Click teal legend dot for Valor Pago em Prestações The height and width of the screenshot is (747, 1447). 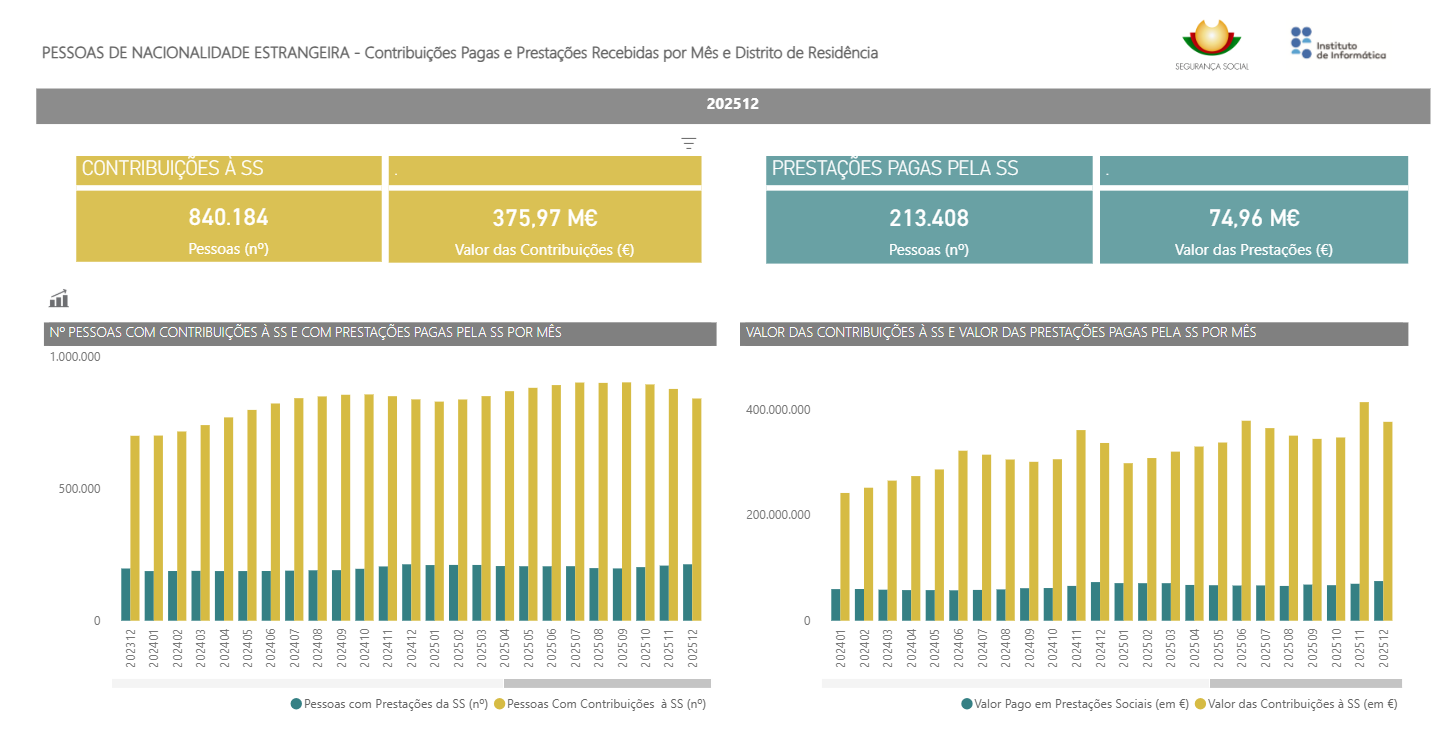967,704
